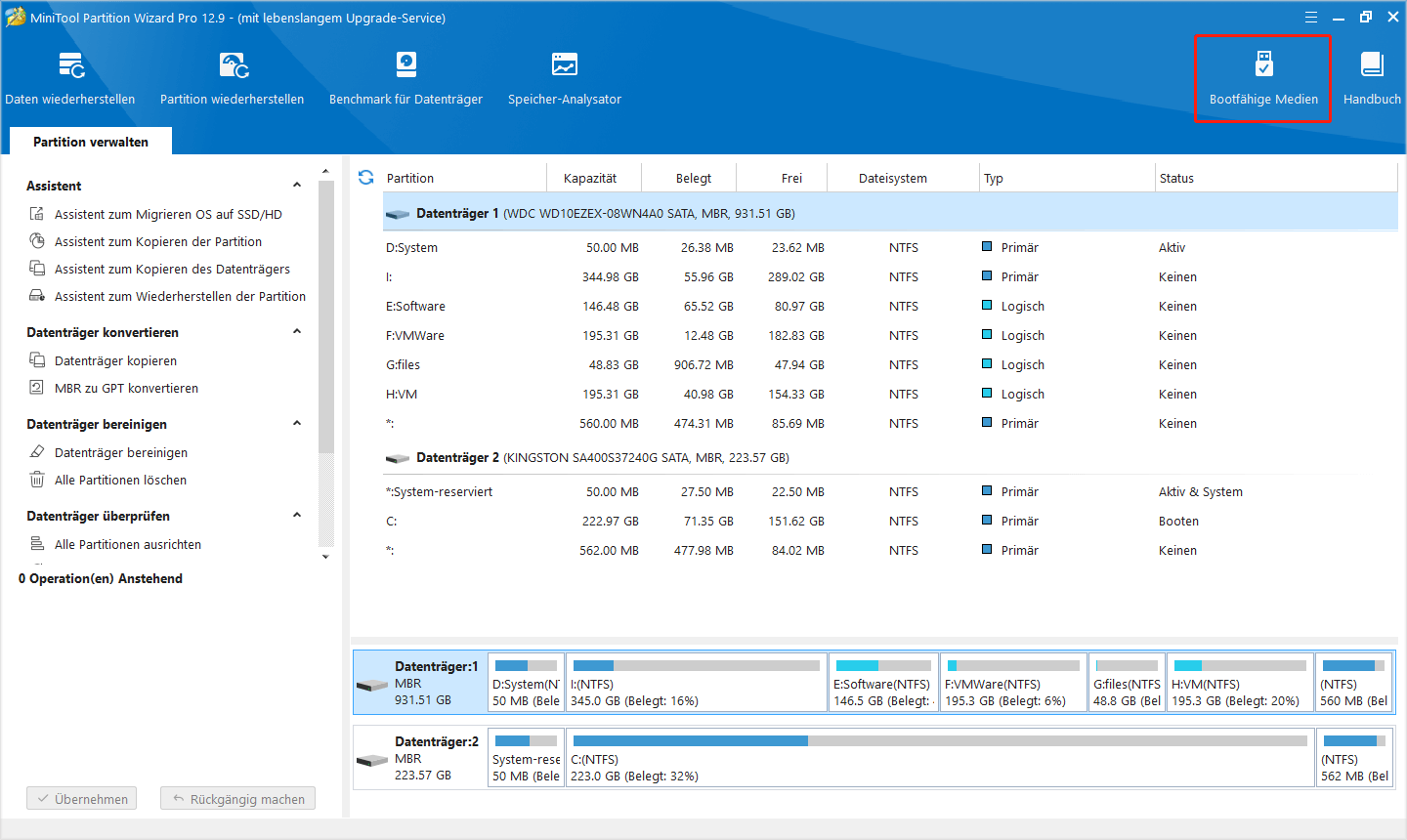
Task: Click Assistent zum Kopieren der Partition icon
Action: click(x=37, y=241)
